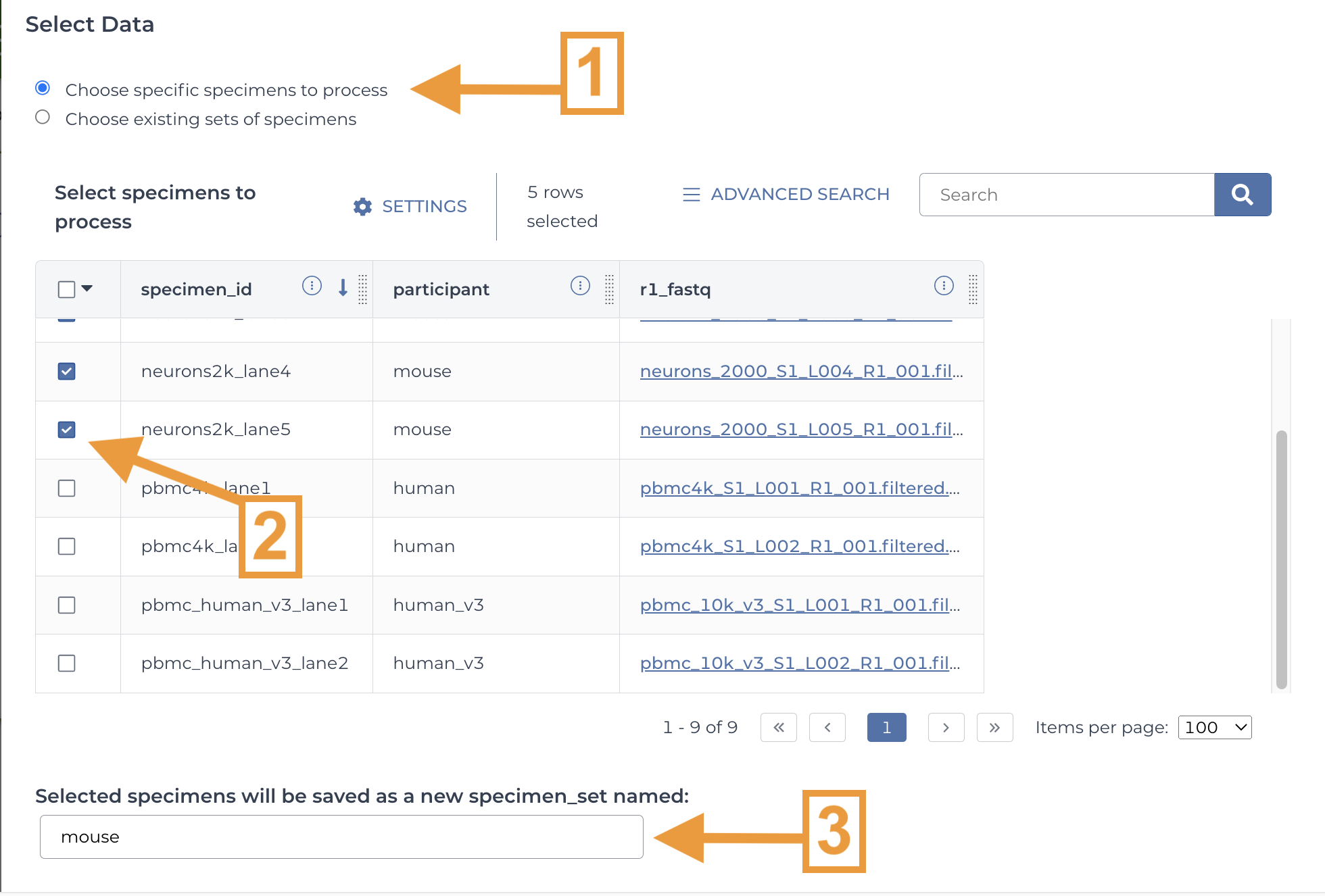This screenshot has height=896, width=1325.
Task: Click 'human' participant in pbmc4k_lane1 row
Action: click(x=424, y=488)
